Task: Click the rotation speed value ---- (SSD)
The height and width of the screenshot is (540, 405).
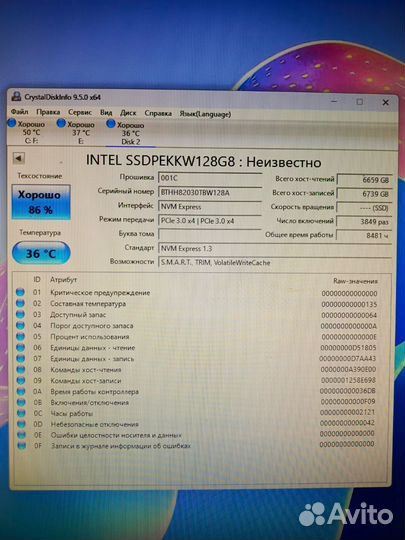Action: (x=364, y=208)
